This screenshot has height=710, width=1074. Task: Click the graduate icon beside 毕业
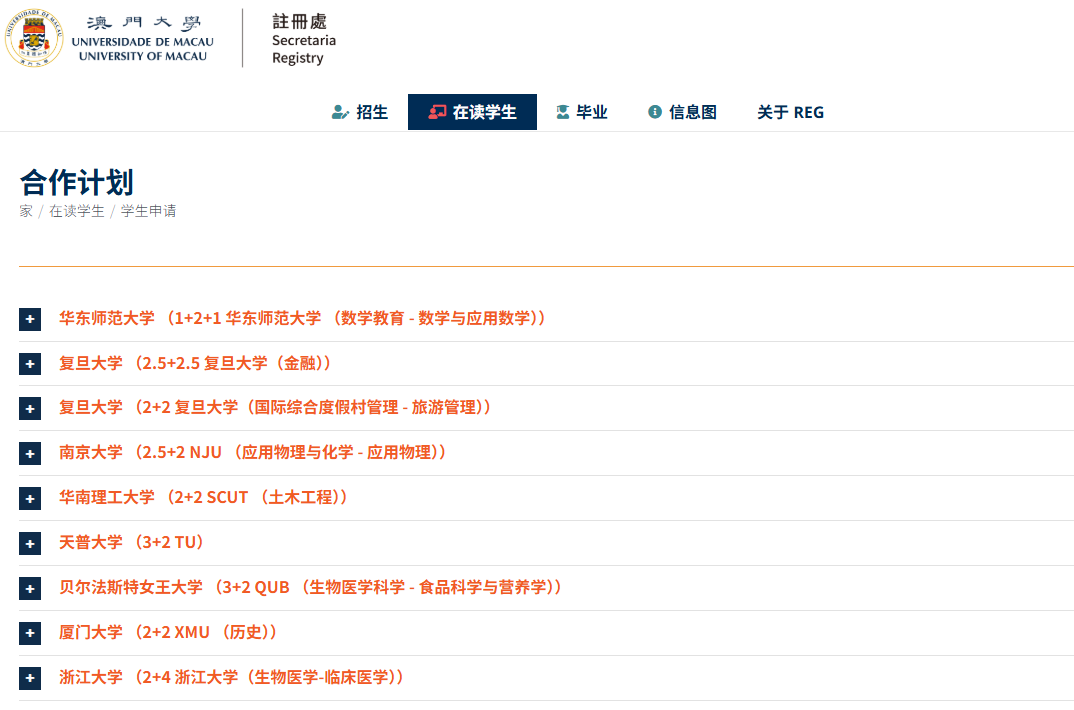[562, 112]
